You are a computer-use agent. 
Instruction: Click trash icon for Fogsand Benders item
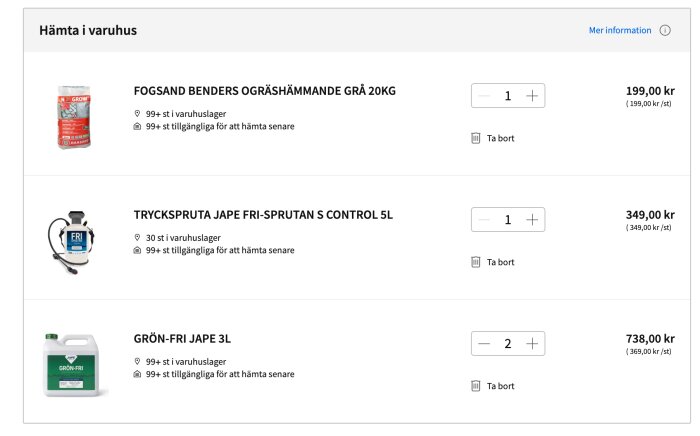coord(475,138)
